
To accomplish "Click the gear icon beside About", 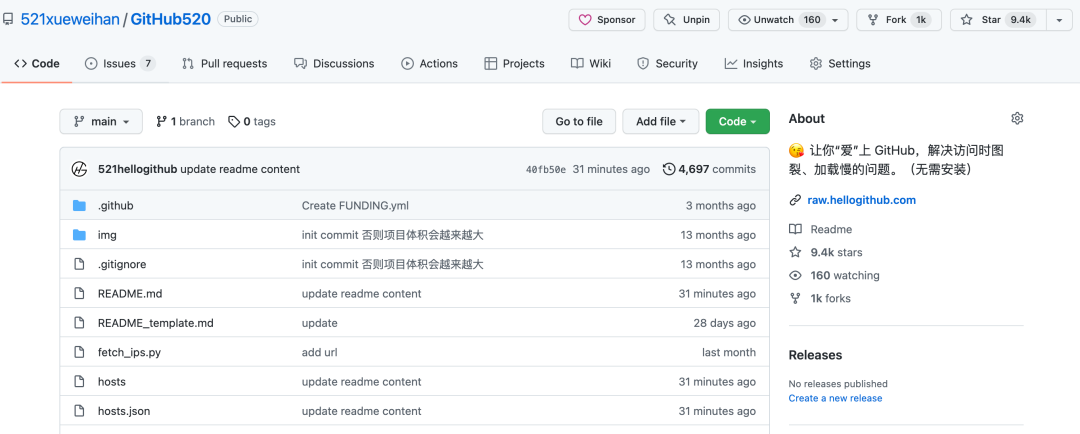I will [x=1017, y=118].
